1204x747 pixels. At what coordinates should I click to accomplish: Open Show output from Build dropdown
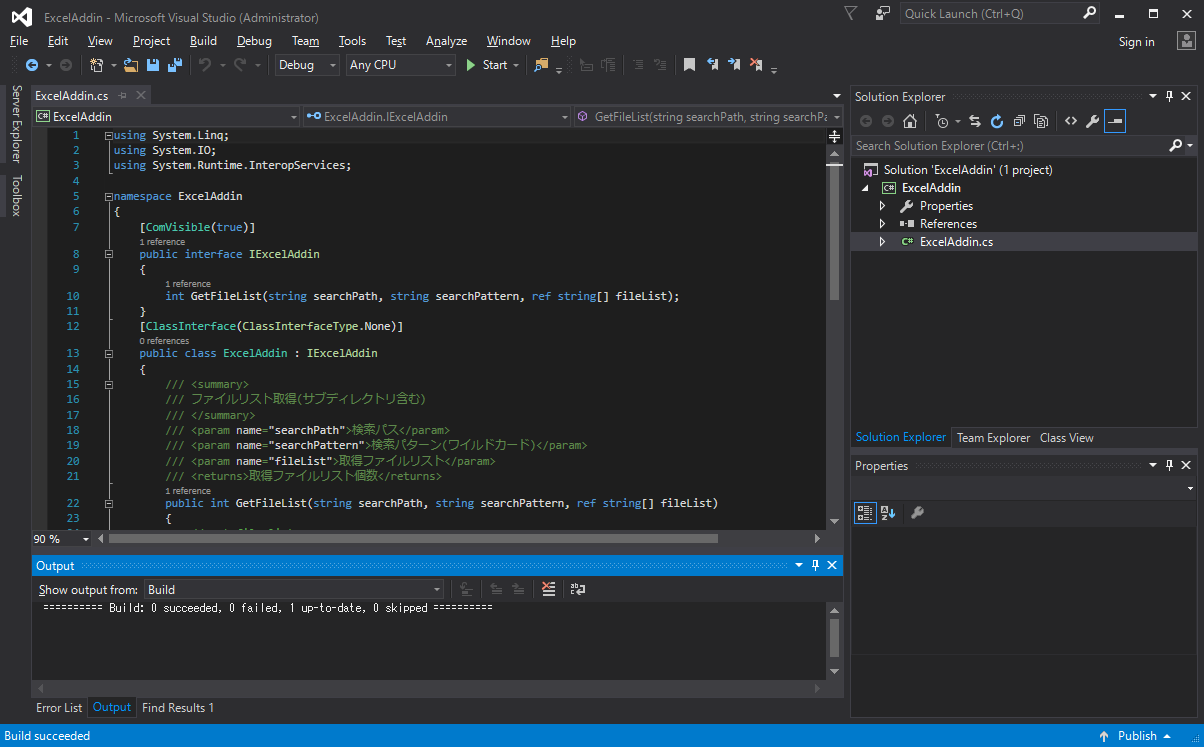(294, 589)
